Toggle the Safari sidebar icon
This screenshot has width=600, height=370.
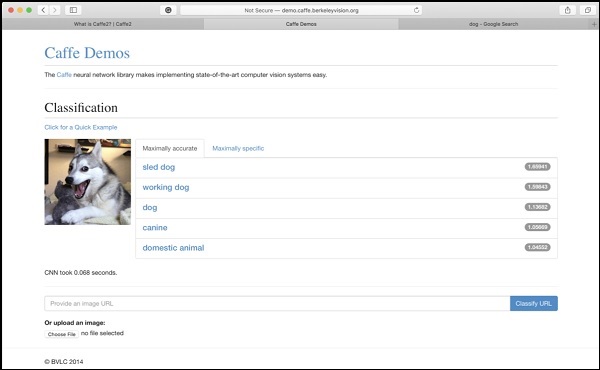(73, 10)
